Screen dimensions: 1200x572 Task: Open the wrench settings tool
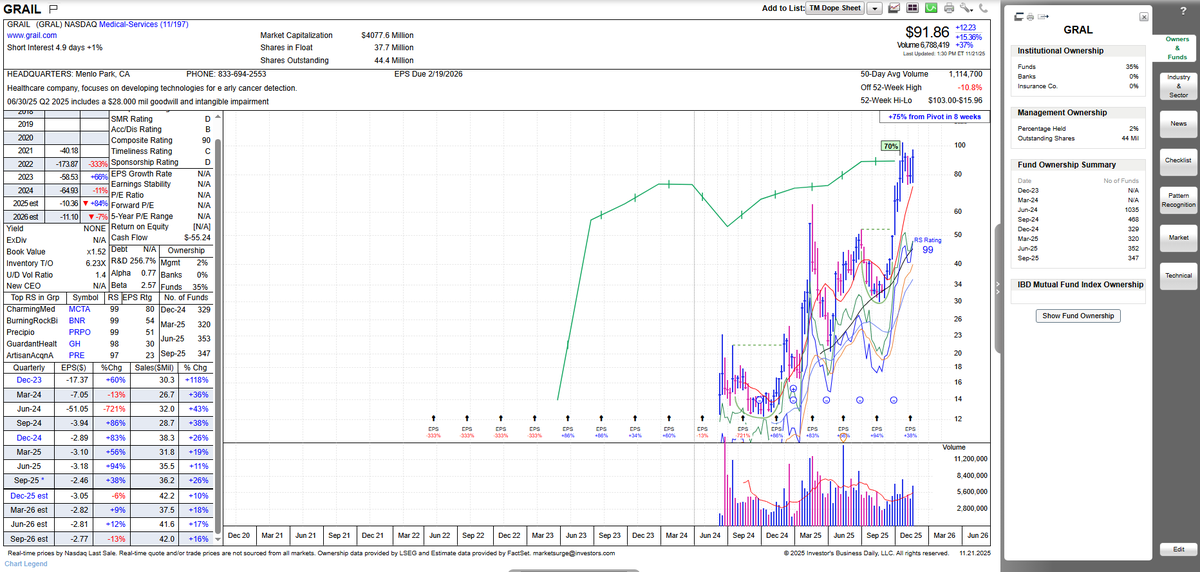[x=966, y=8]
